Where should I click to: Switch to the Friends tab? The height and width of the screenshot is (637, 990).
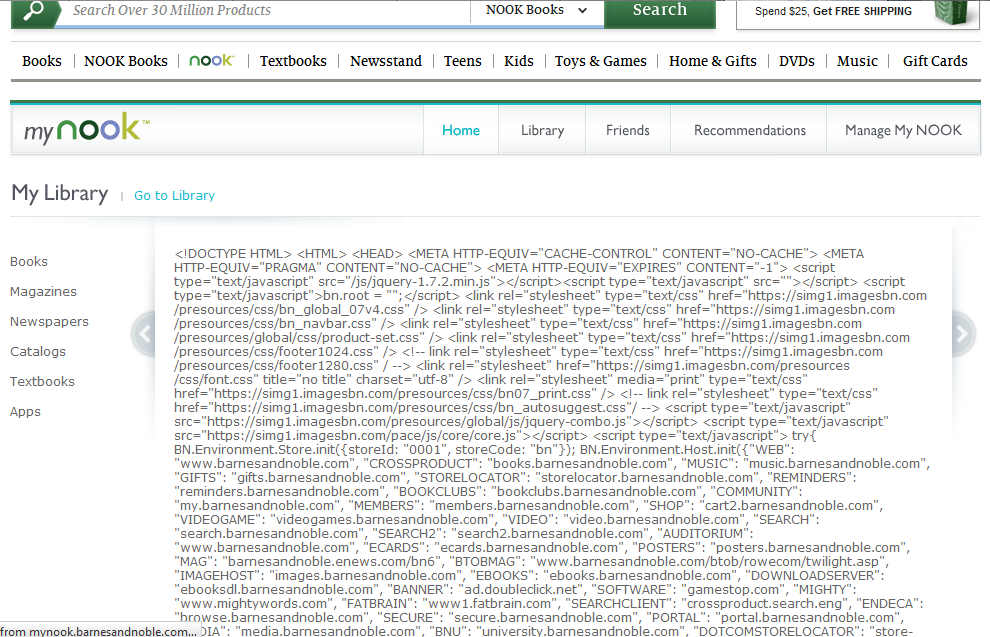pos(628,130)
